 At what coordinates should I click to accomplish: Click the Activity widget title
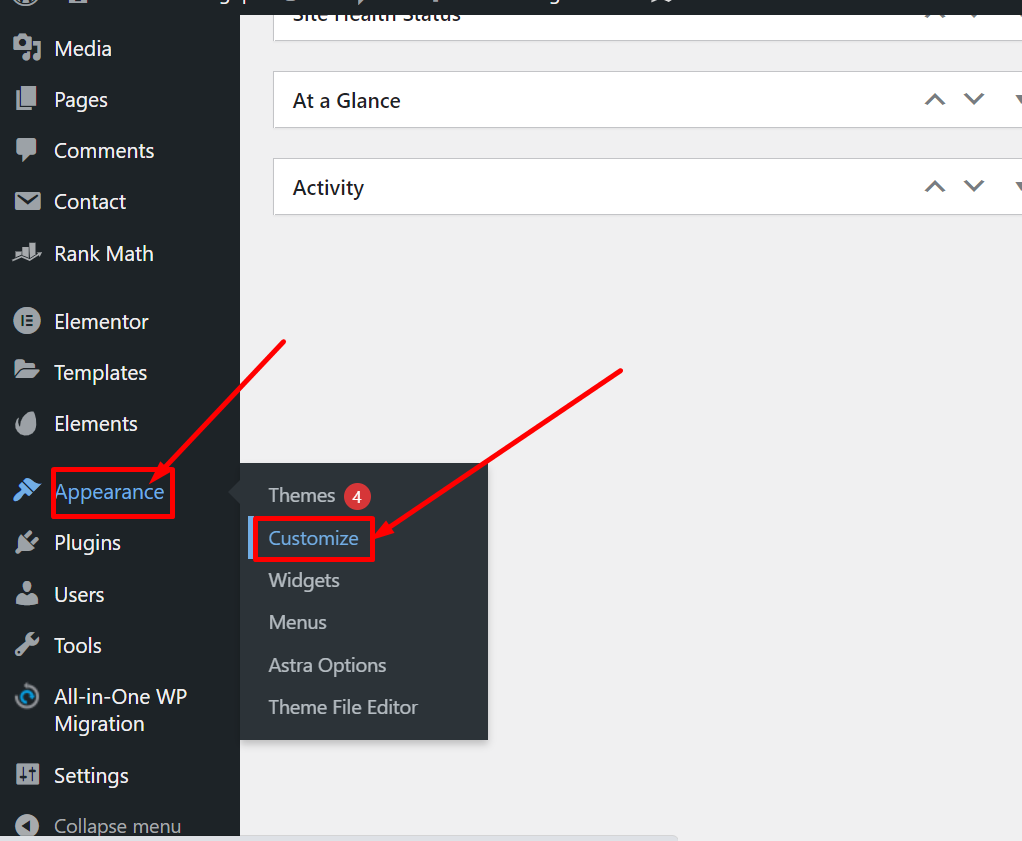point(328,188)
